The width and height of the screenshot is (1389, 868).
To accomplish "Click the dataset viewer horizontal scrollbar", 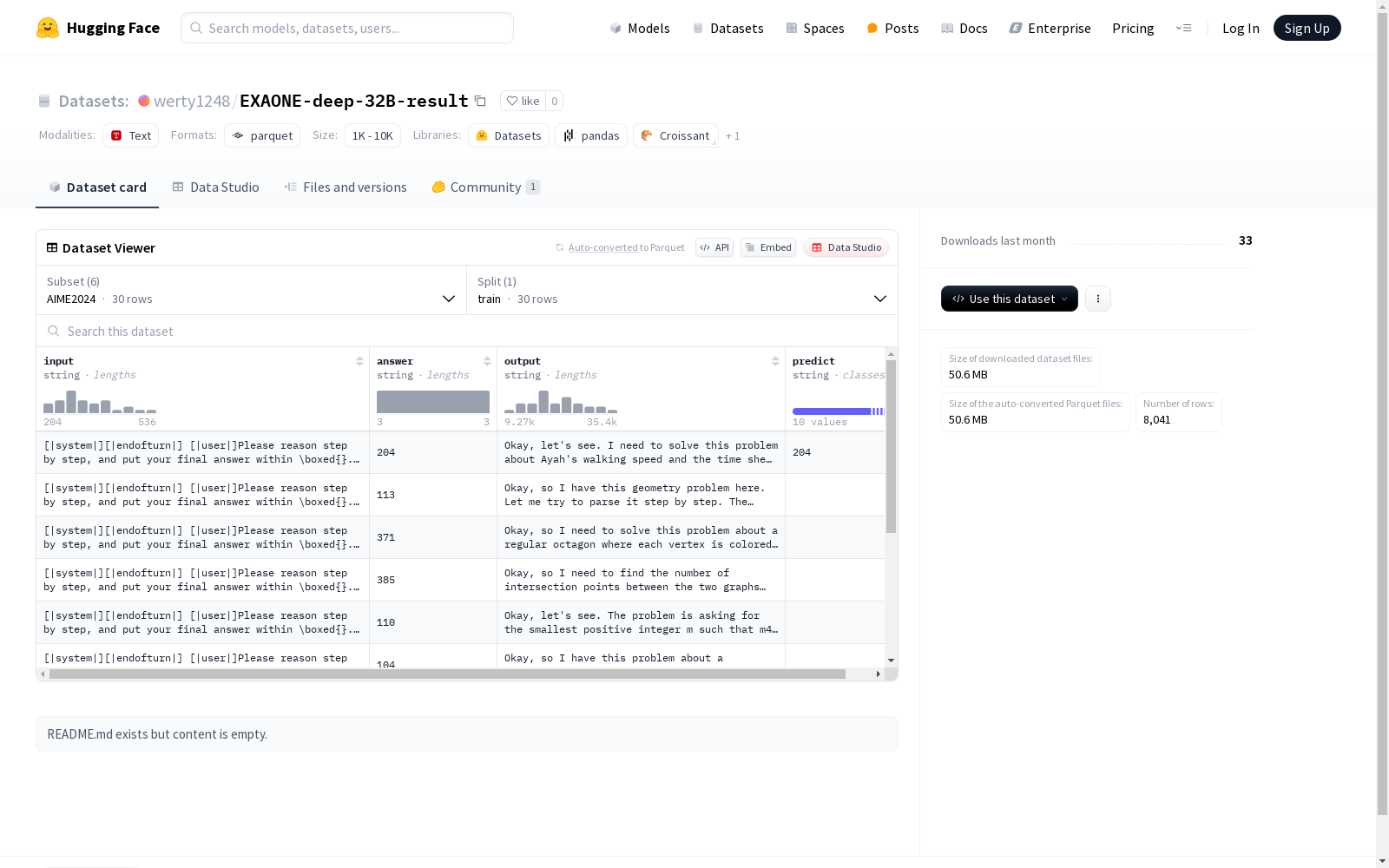I will coord(447,674).
